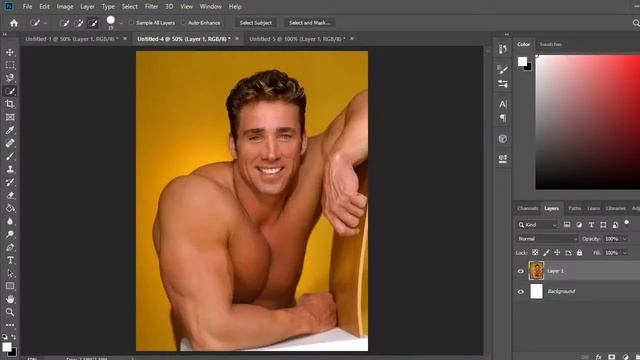Select the Blur tool
640x360 pixels.
[x=10, y=221]
